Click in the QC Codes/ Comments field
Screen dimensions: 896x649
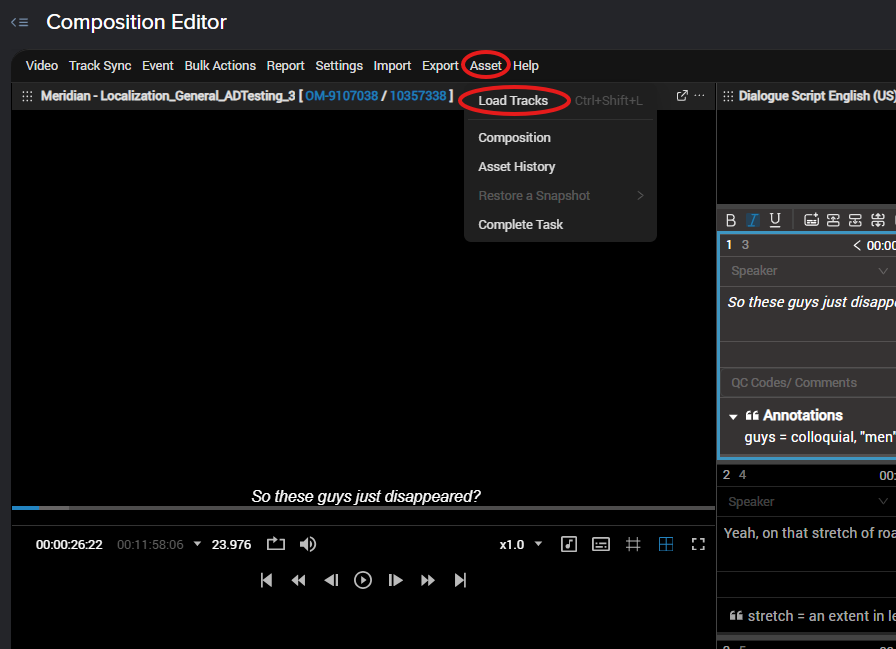(809, 383)
